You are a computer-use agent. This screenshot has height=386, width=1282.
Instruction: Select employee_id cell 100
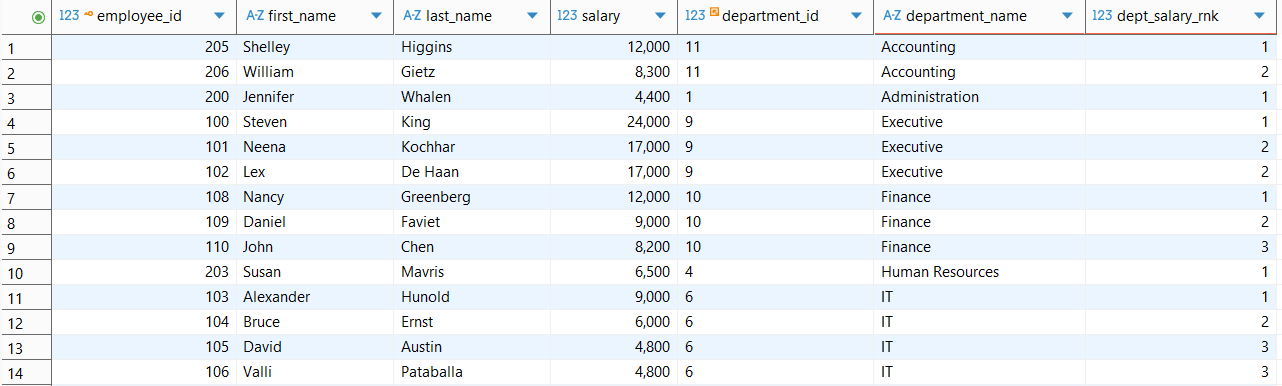click(x=143, y=122)
